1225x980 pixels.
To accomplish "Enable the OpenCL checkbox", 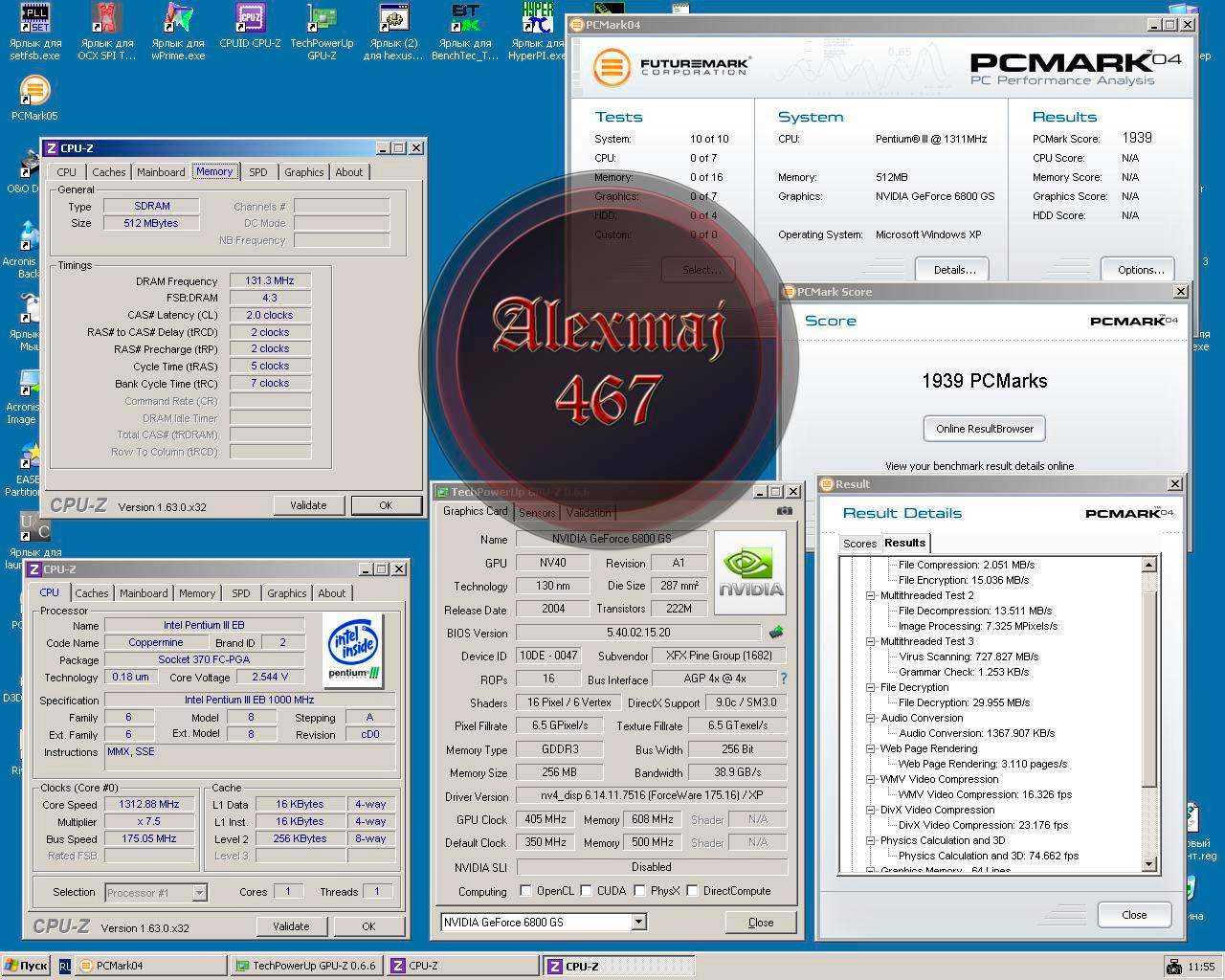I will (x=525, y=891).
